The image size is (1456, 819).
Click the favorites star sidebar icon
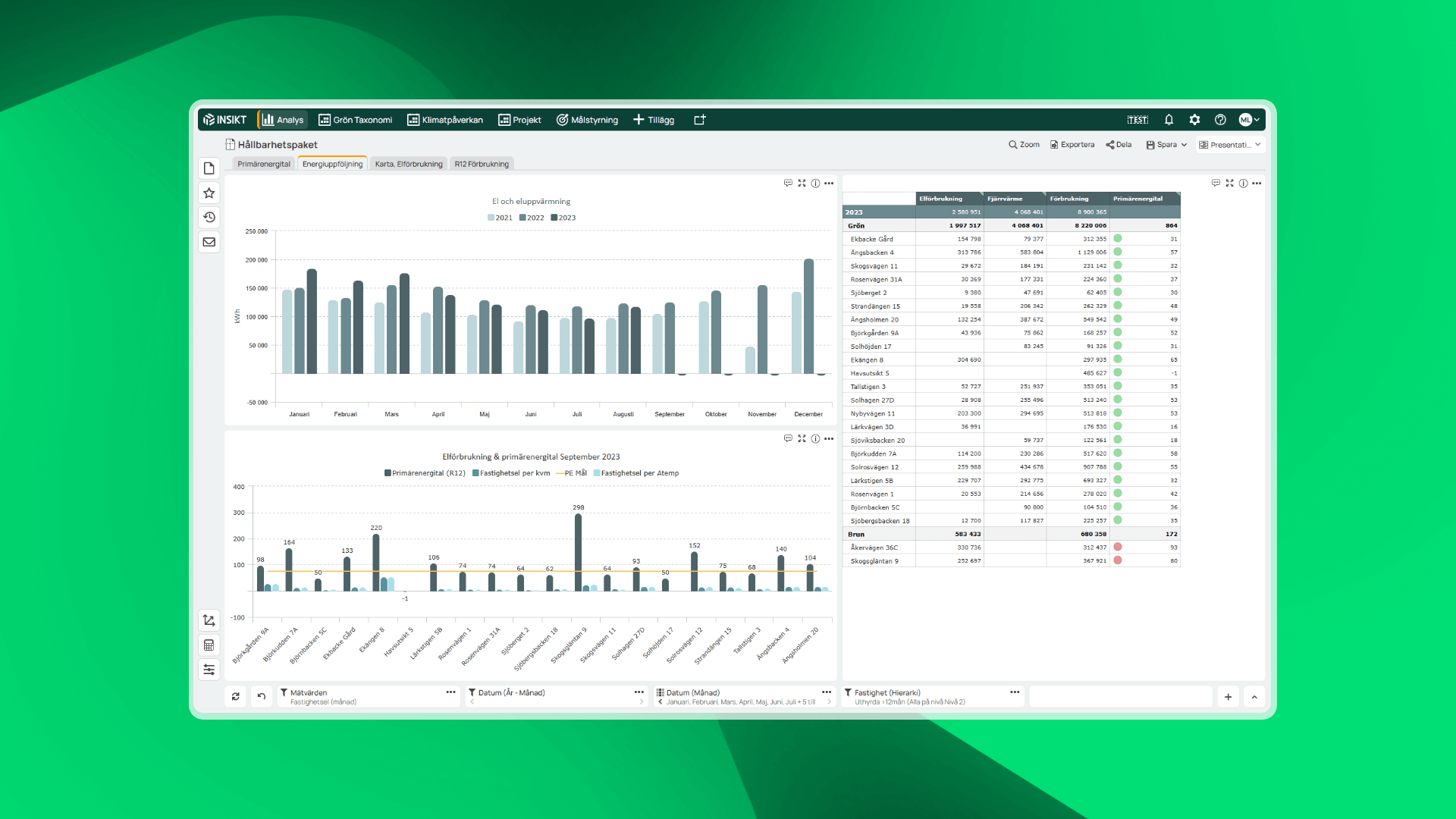point(209,193)
